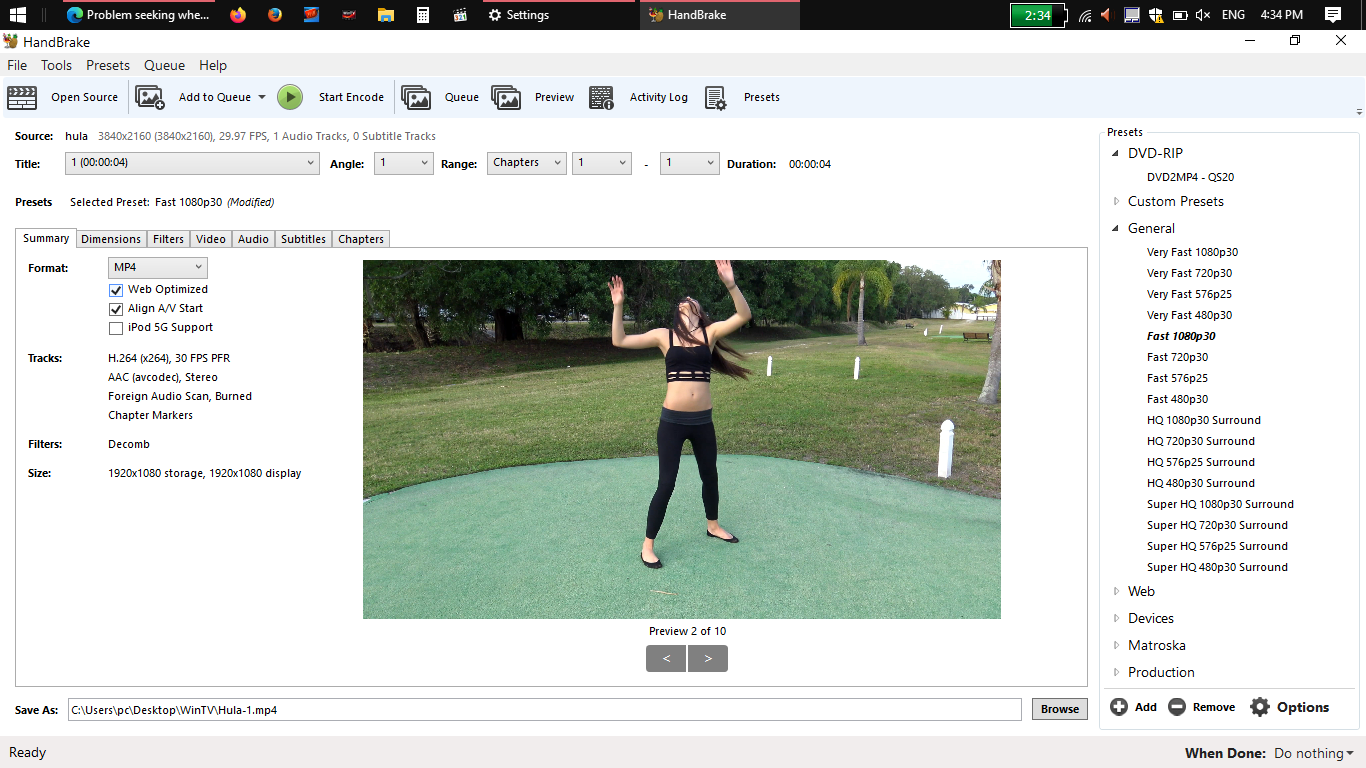The image size is (1366, 768).
Task: Expand the Production preset category
Action: (x=1116, y=672)
